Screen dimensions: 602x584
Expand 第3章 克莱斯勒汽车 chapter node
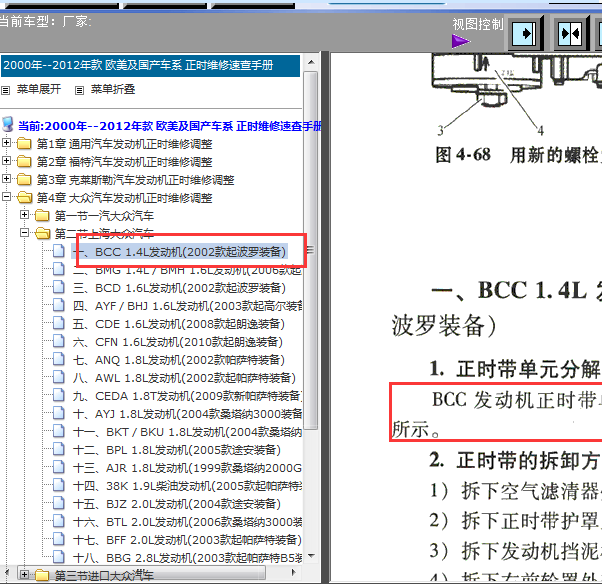tap(6, 179)
